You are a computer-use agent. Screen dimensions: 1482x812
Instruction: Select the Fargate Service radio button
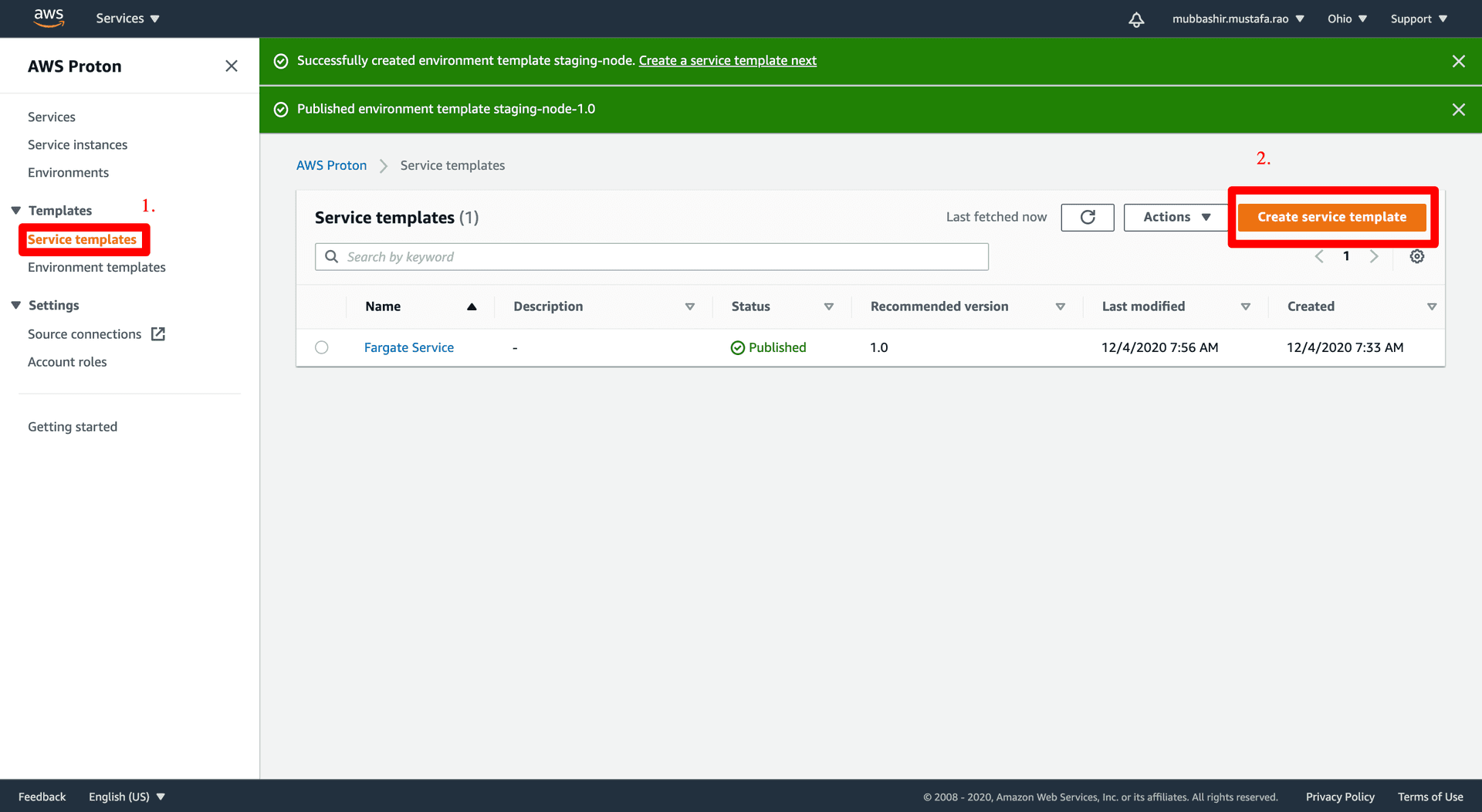click(x=322, y=348)
